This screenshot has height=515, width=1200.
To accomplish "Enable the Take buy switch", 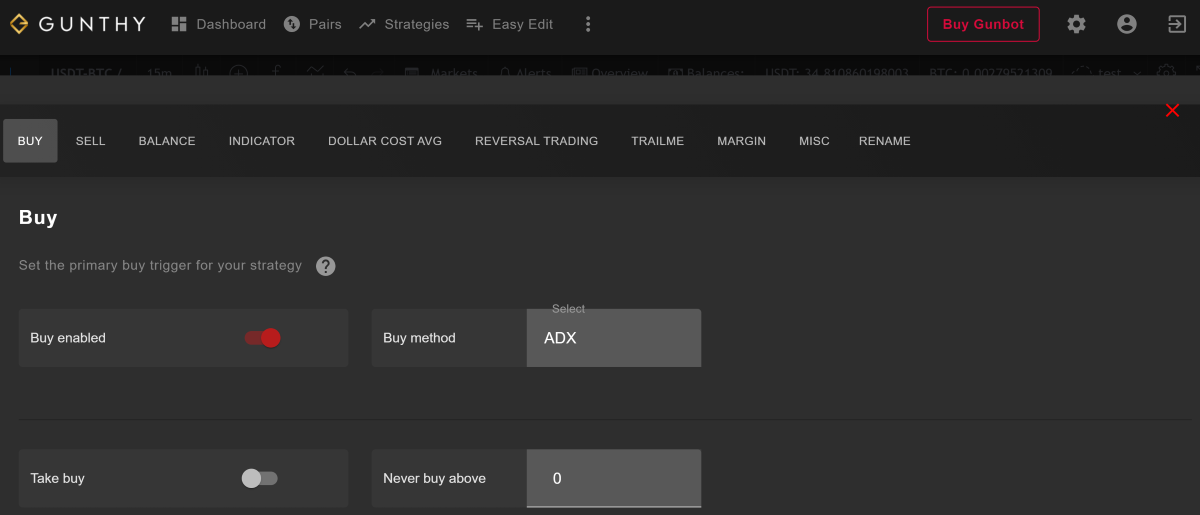I will pos(260,478).
